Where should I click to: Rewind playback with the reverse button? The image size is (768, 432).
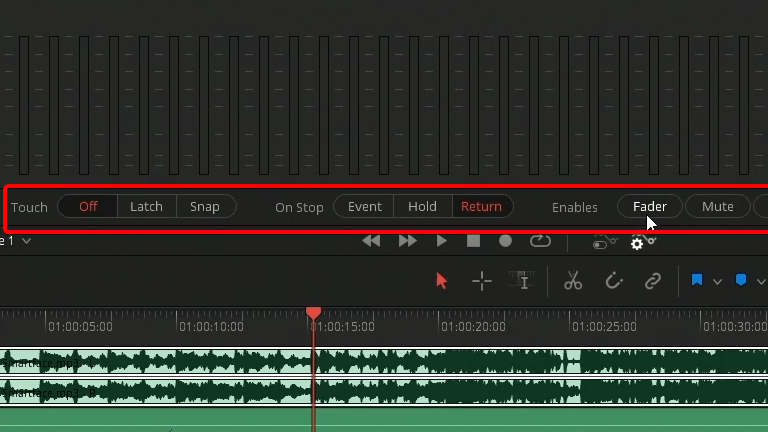click(371, 241)
